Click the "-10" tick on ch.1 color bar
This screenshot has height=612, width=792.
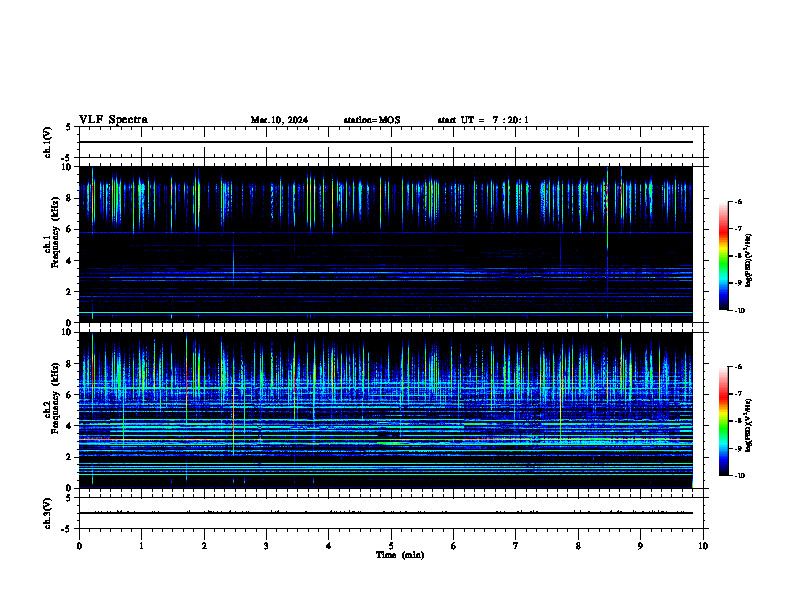click(x=739, y=310)
